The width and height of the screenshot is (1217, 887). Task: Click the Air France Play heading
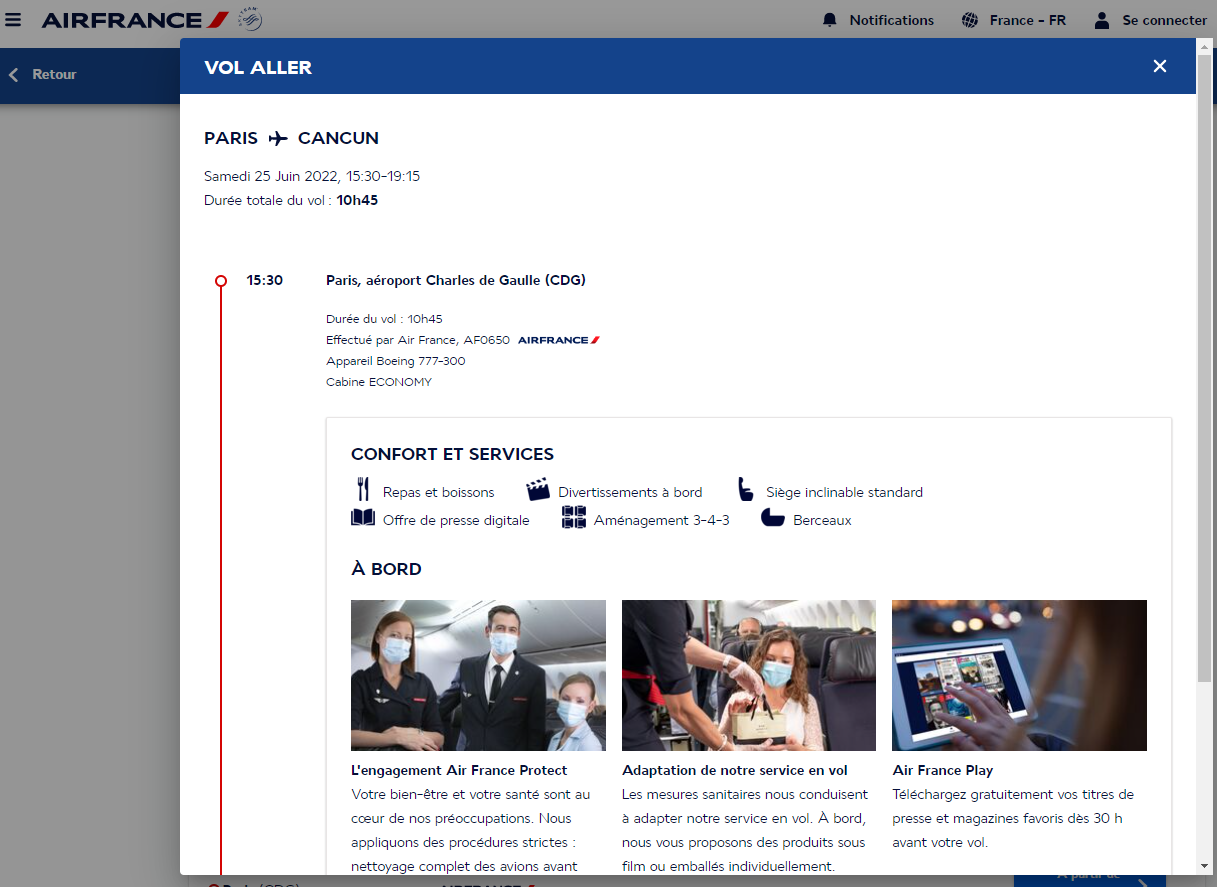pos(943,771)
